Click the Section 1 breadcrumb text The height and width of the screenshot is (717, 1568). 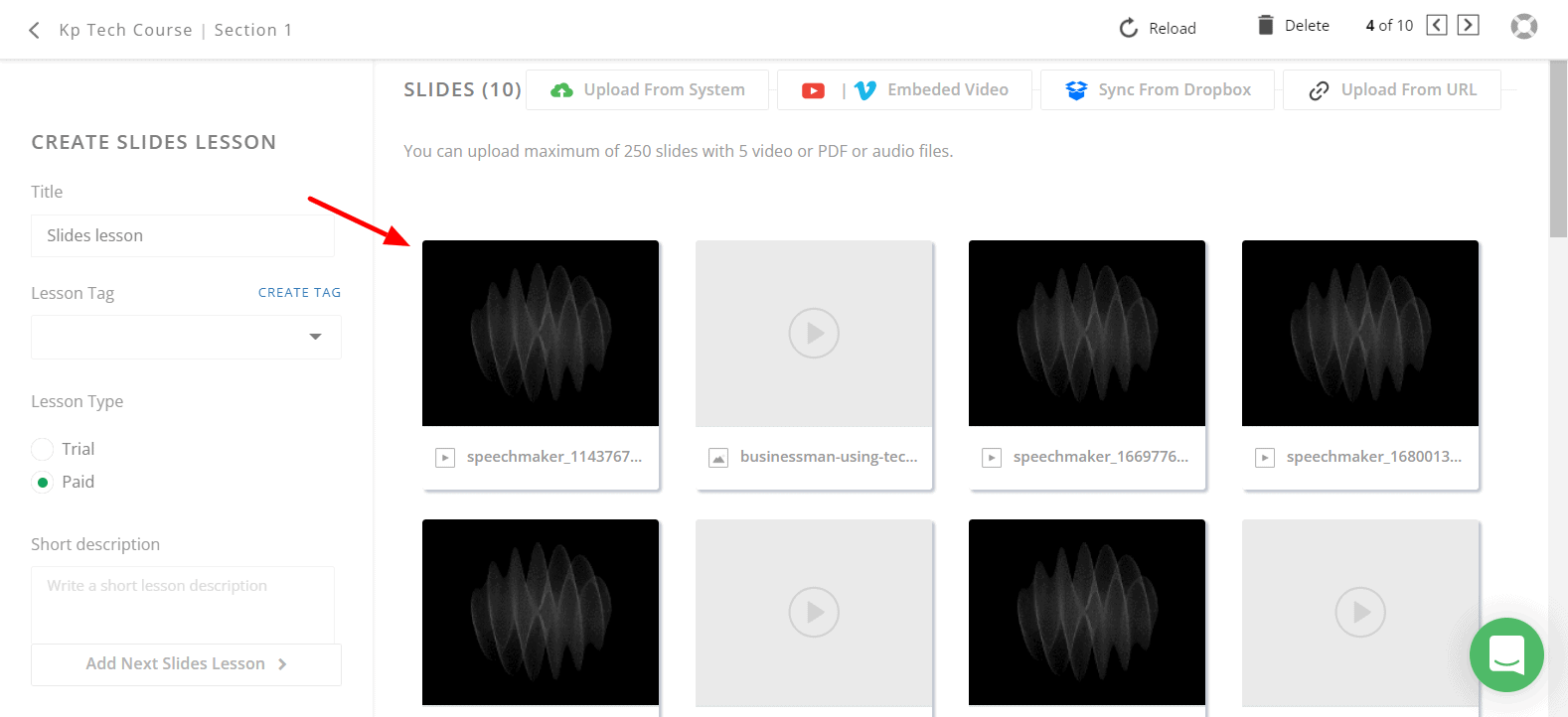(x=253, y=30)
